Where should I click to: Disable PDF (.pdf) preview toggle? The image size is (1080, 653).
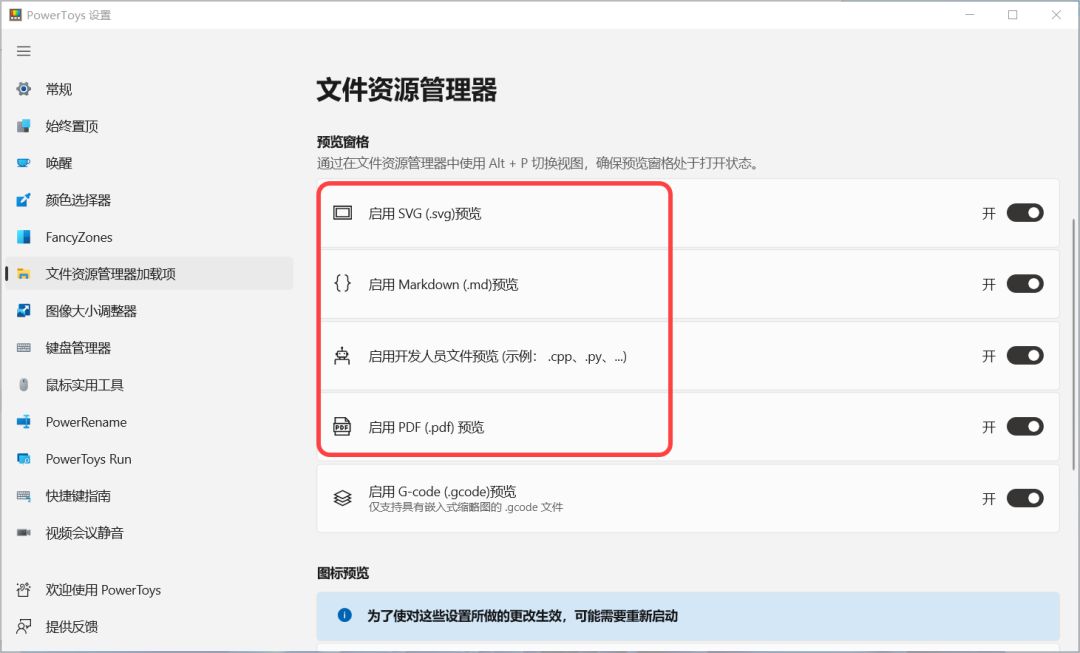[x=1025, y=426]
